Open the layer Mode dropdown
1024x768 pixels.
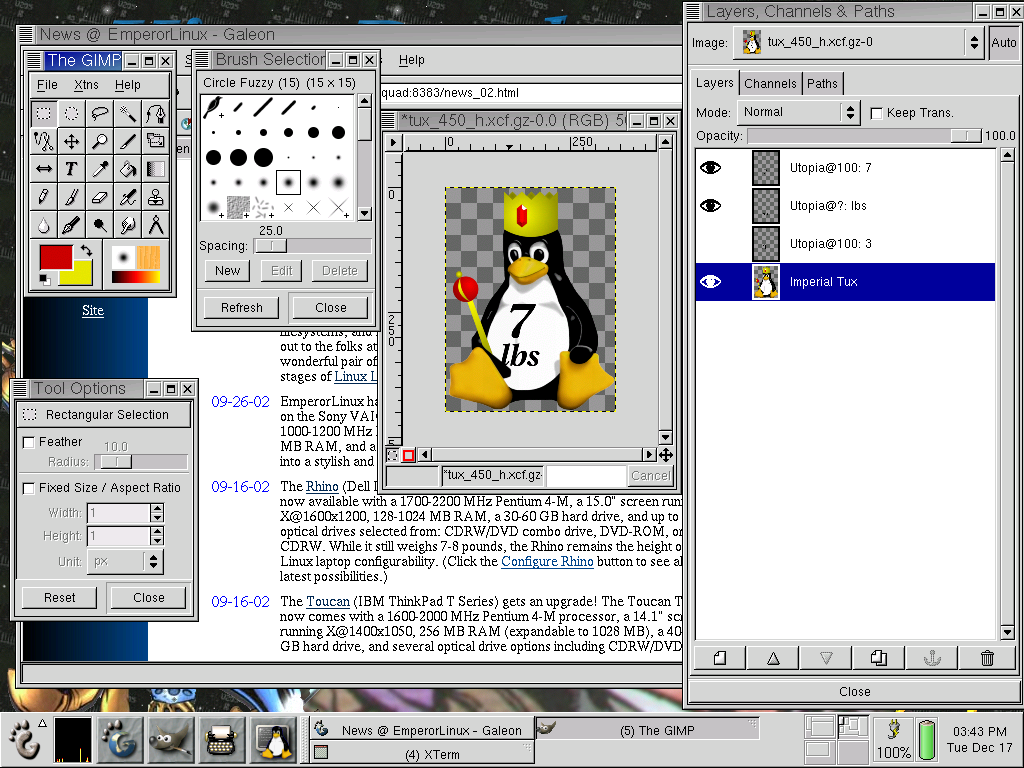point(799,112)
